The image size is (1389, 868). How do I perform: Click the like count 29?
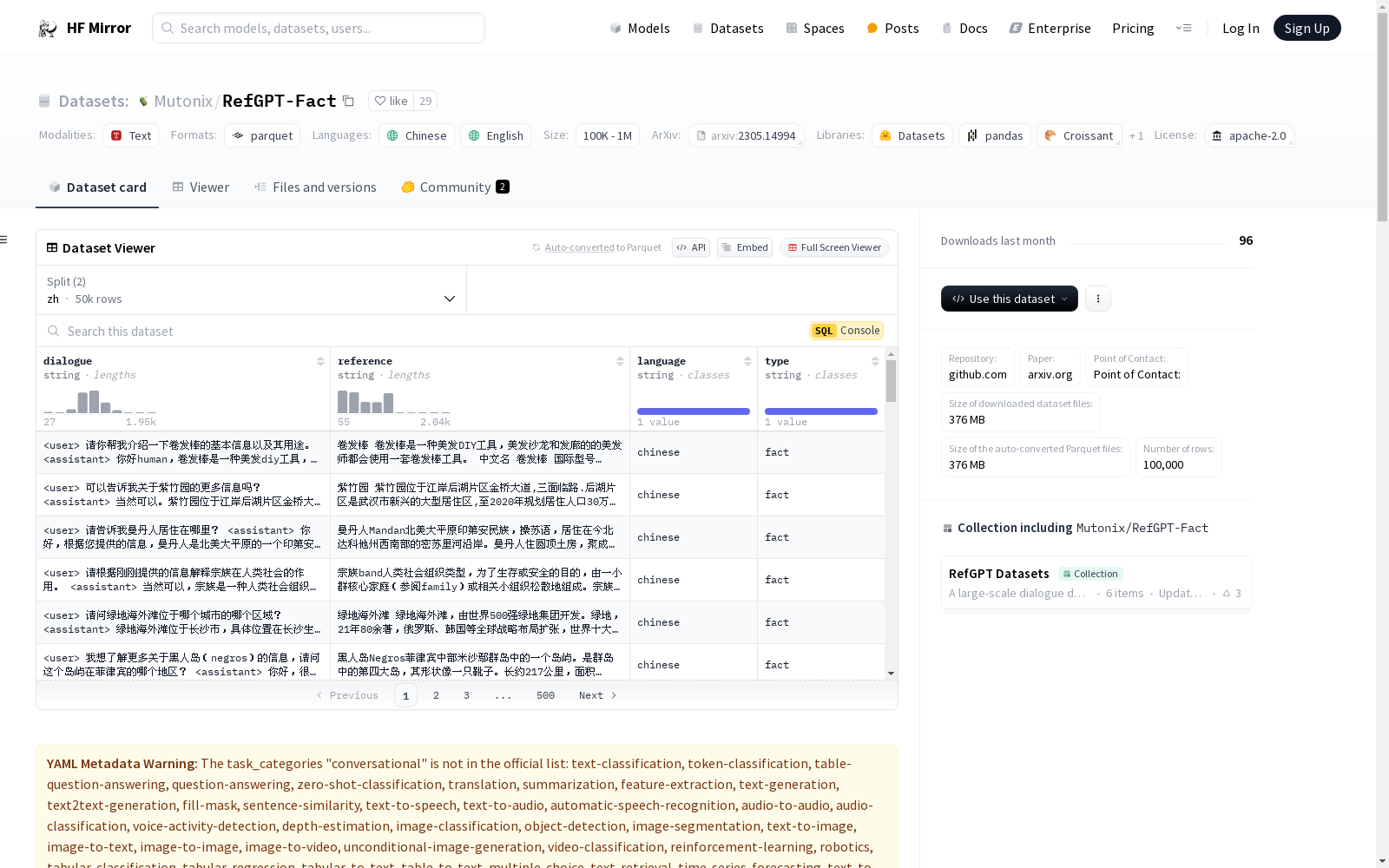click(425, 101)
